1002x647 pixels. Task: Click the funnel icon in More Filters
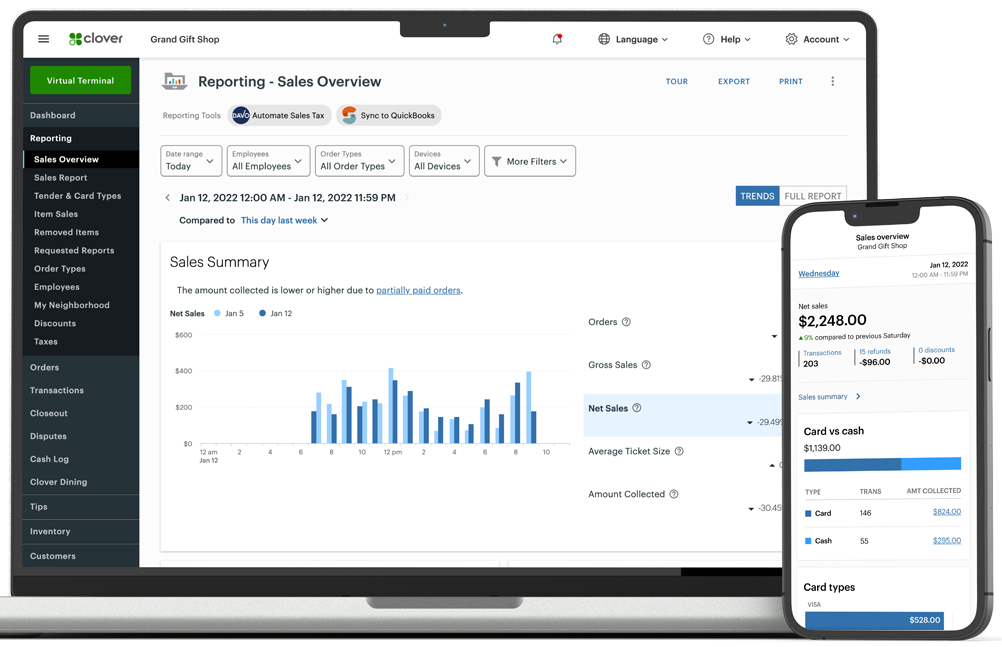point(497,162)
